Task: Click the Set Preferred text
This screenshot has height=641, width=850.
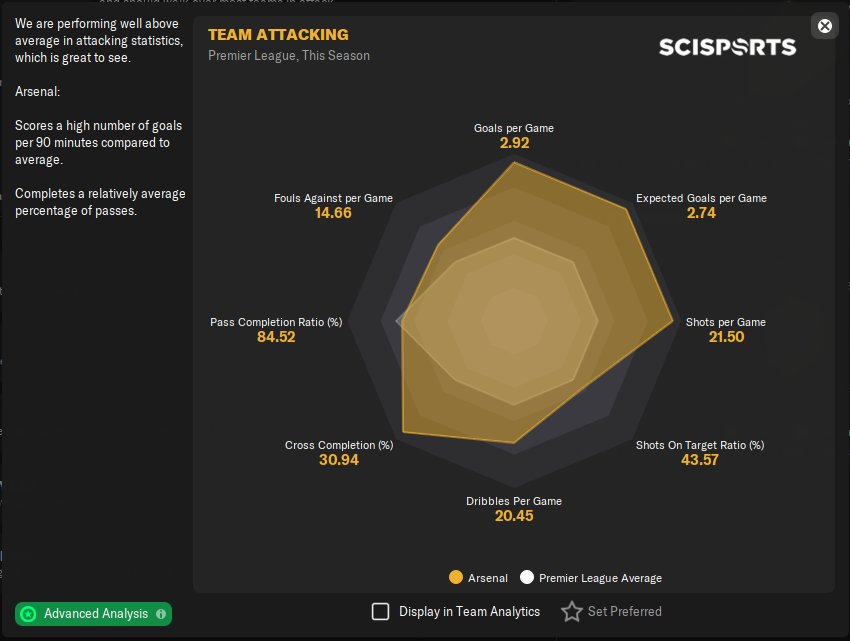Action: [624, 611]
